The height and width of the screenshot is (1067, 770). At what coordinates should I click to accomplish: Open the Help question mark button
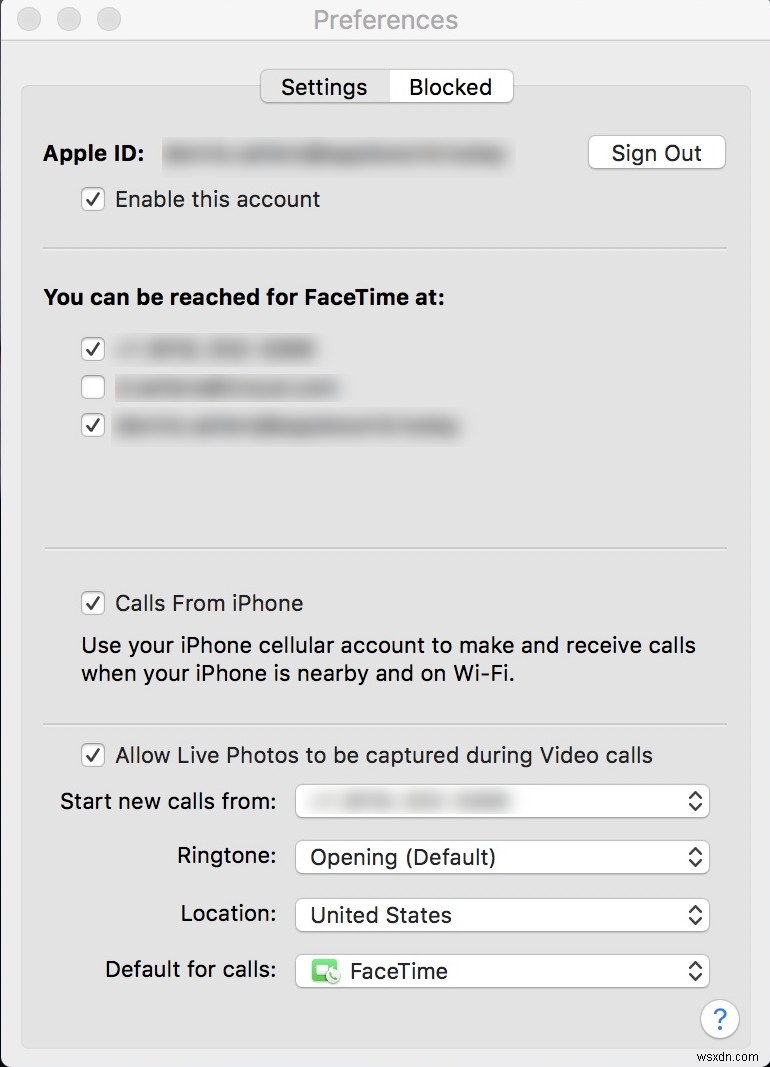(x=720, y=1019)
